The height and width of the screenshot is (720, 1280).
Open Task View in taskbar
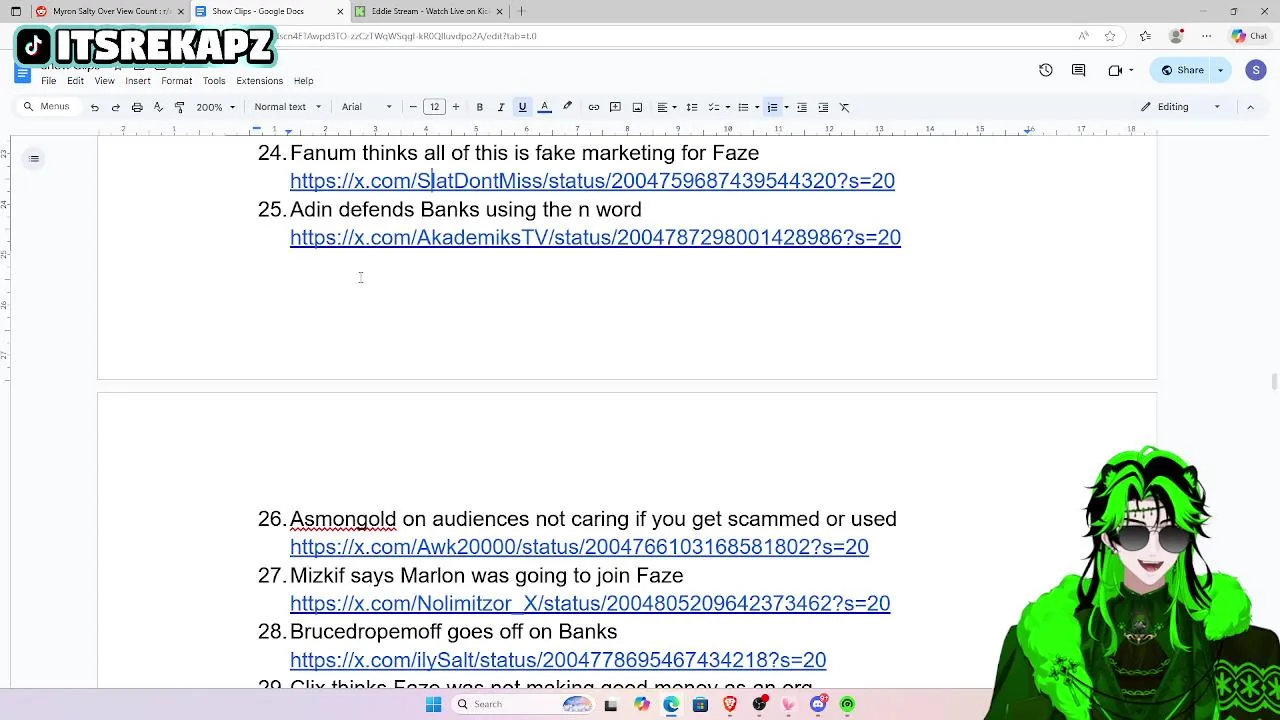(x=611, y=704)
